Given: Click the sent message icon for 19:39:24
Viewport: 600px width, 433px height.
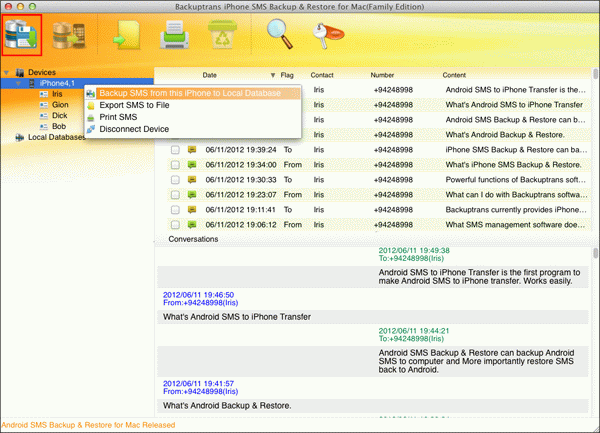Looking at the screenshot, I should pos(192,150).
